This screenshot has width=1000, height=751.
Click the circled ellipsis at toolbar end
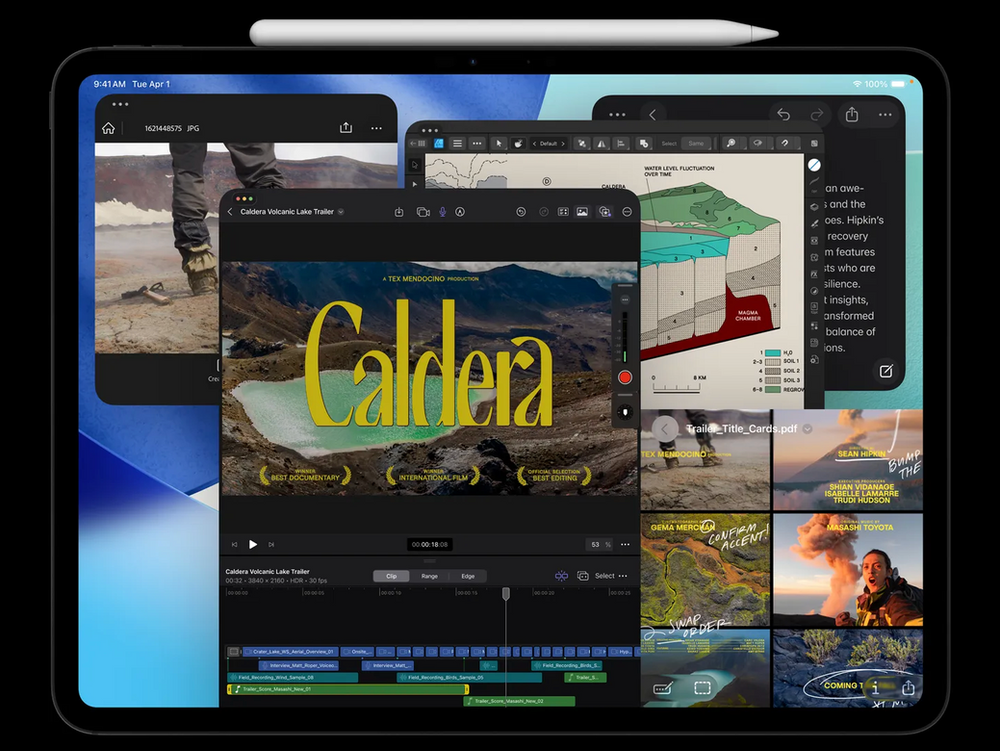coord(627,212)
